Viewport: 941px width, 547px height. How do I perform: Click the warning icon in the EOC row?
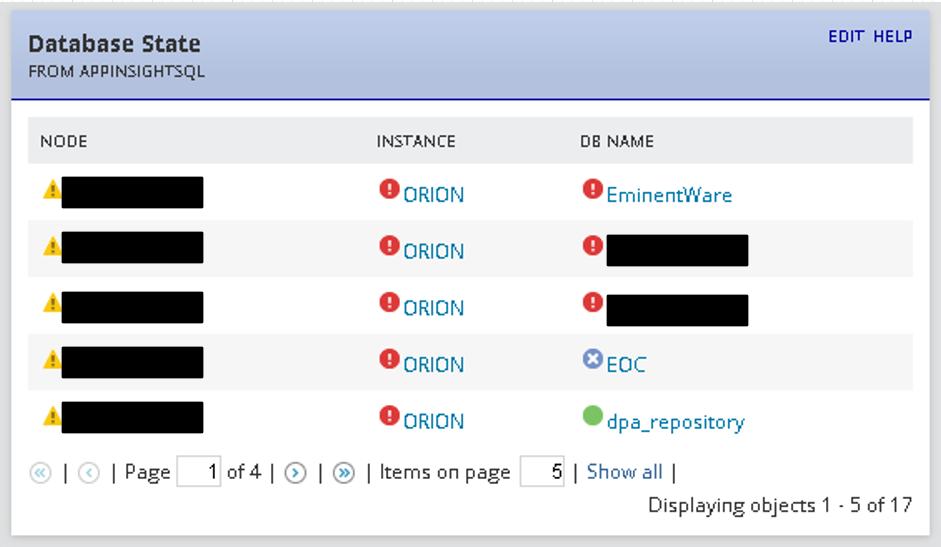(52, 360)
